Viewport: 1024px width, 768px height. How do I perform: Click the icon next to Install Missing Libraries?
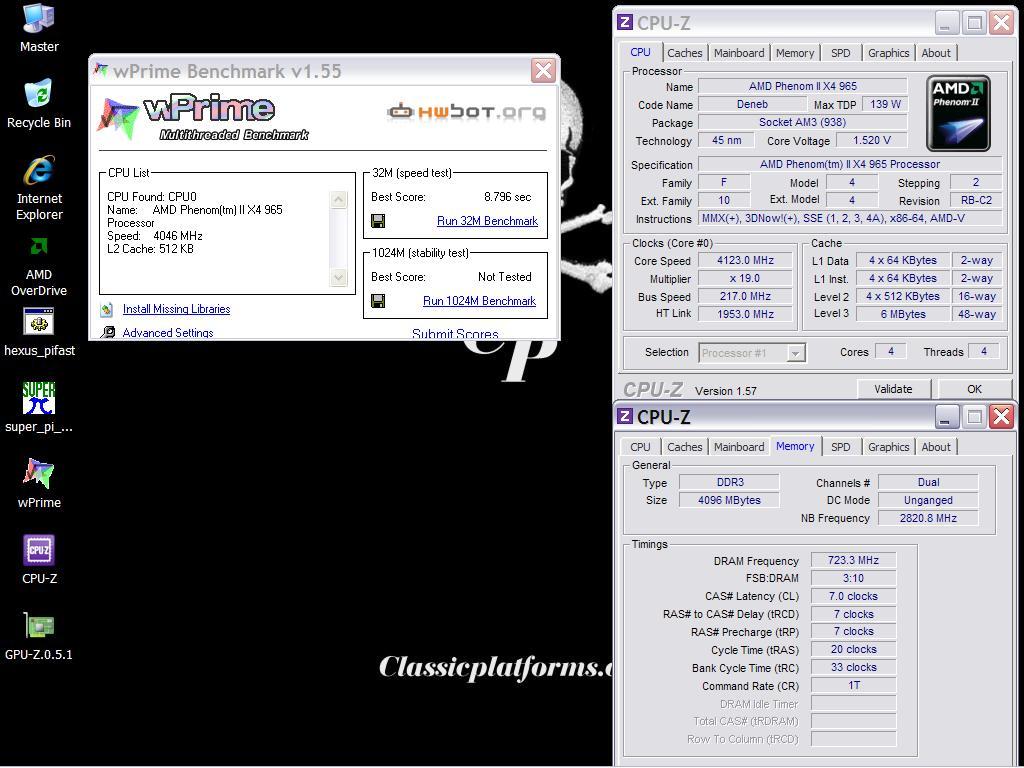[107, 309]
